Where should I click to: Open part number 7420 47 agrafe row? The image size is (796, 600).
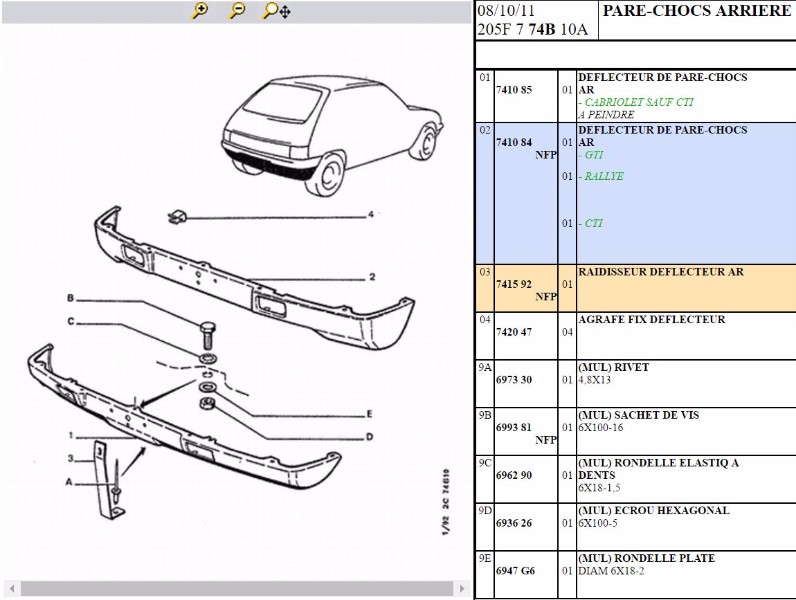pyautogui.click(x=514, y=332)
